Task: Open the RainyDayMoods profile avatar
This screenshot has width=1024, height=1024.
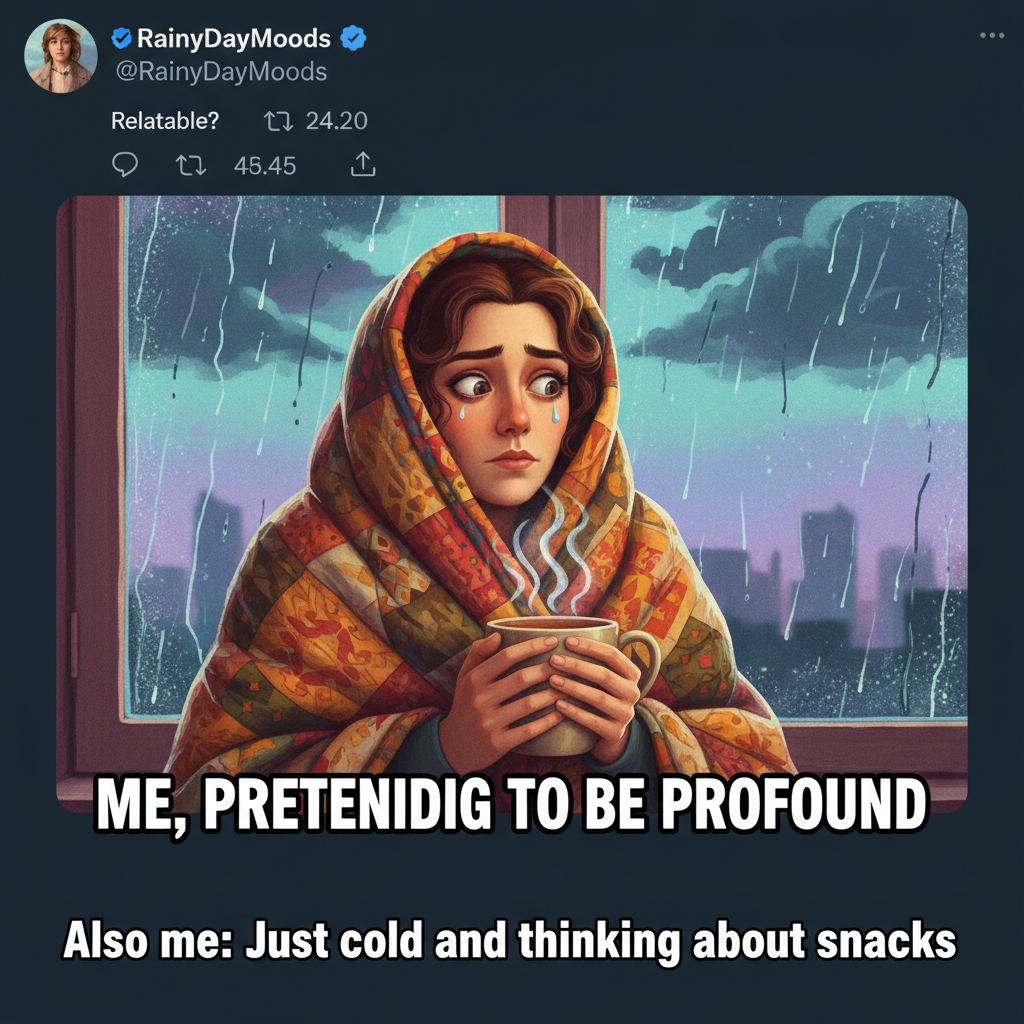Action: (60, 56)
